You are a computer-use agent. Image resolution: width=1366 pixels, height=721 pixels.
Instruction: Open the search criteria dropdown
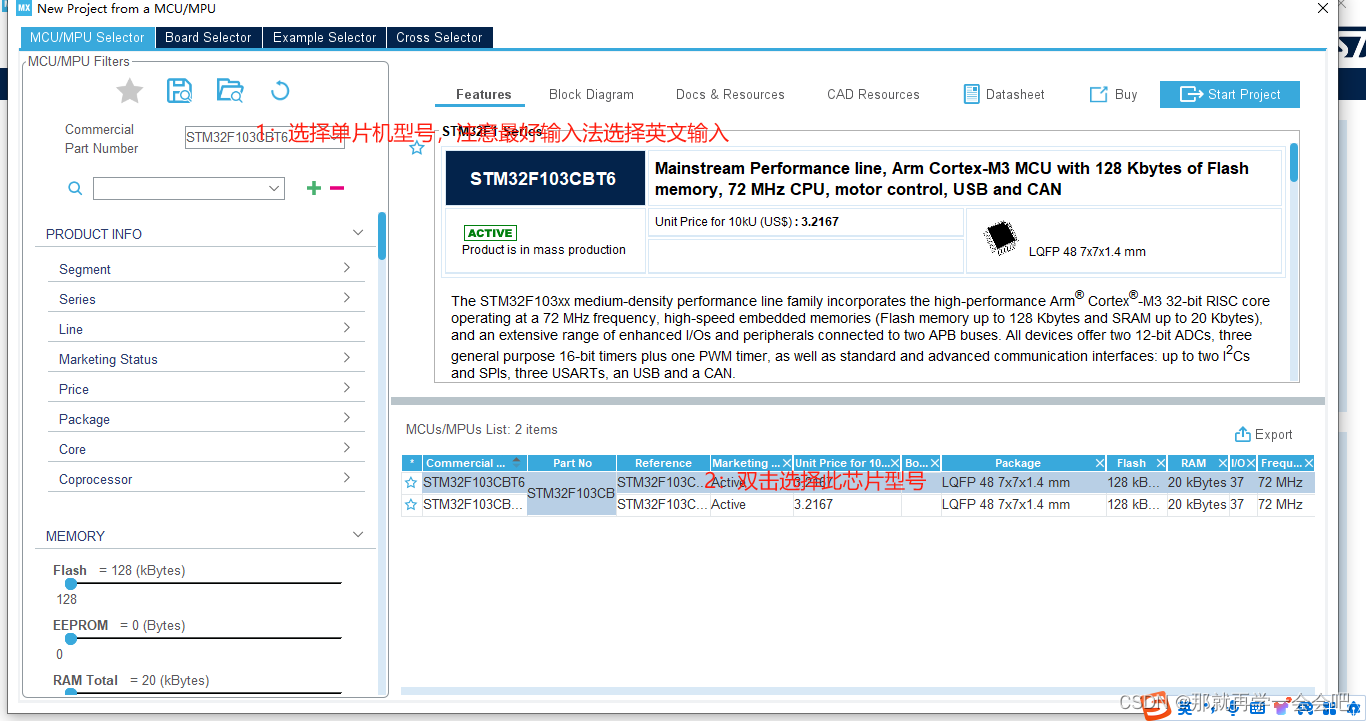point(274,188)
